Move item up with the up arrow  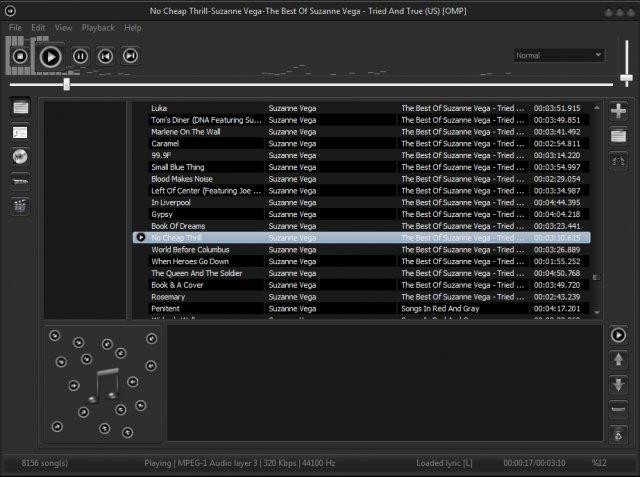coord(618,360)
